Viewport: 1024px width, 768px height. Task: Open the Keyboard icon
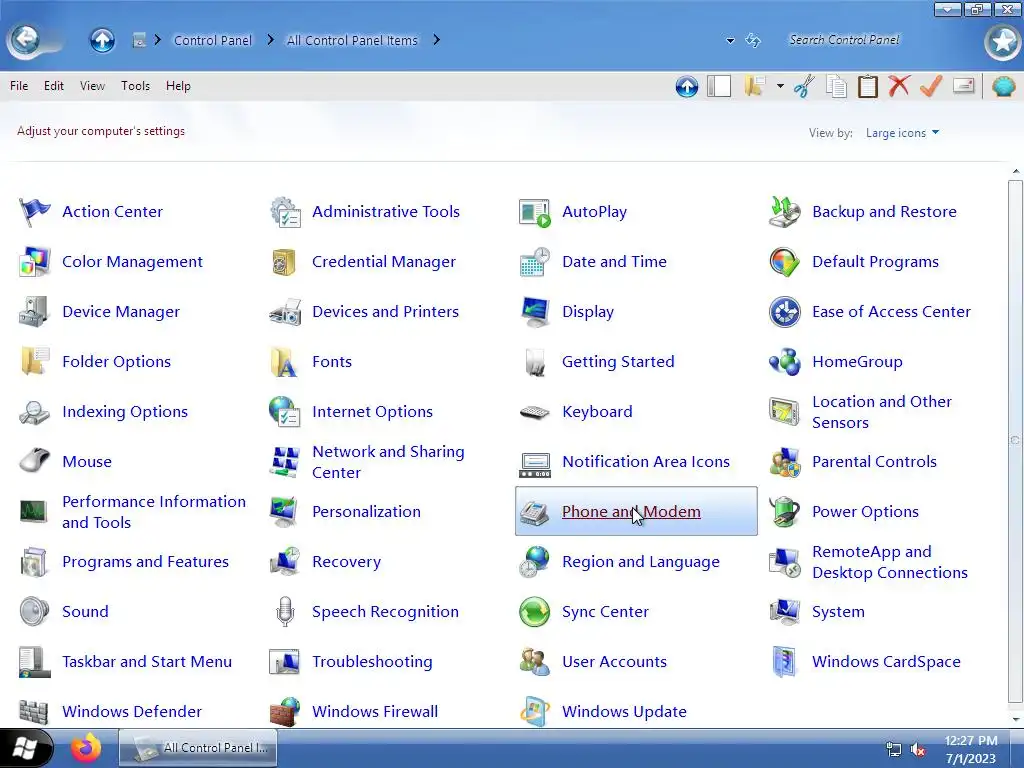[535, 412]
